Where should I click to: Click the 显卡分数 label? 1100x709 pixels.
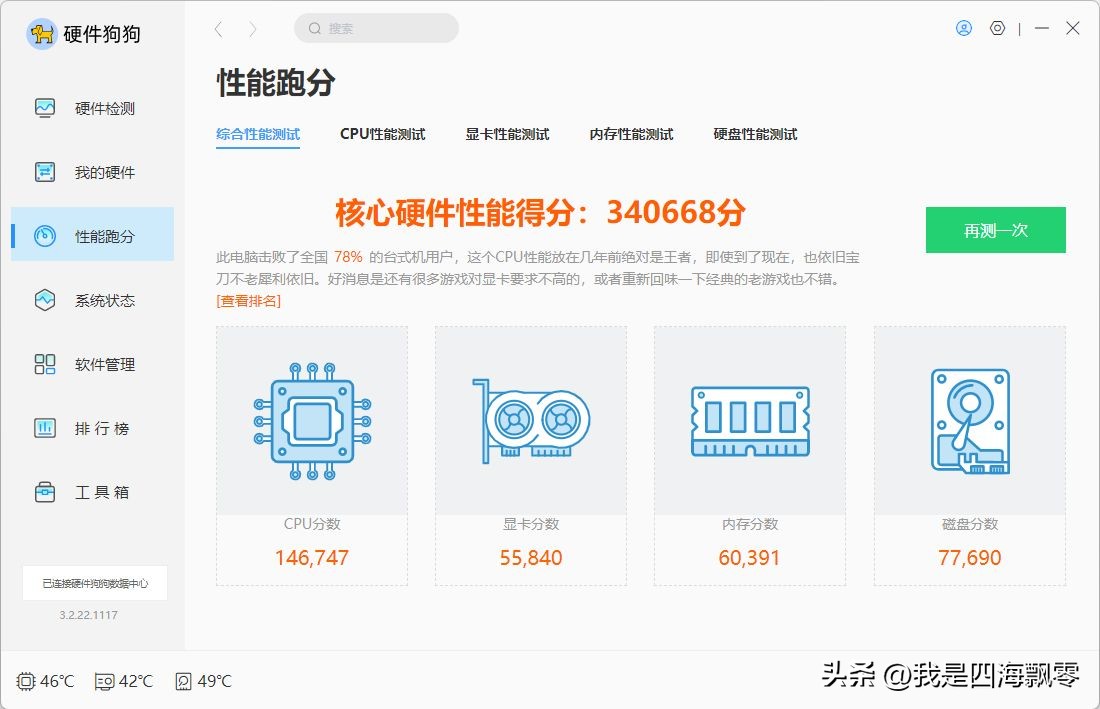[531, 524]
